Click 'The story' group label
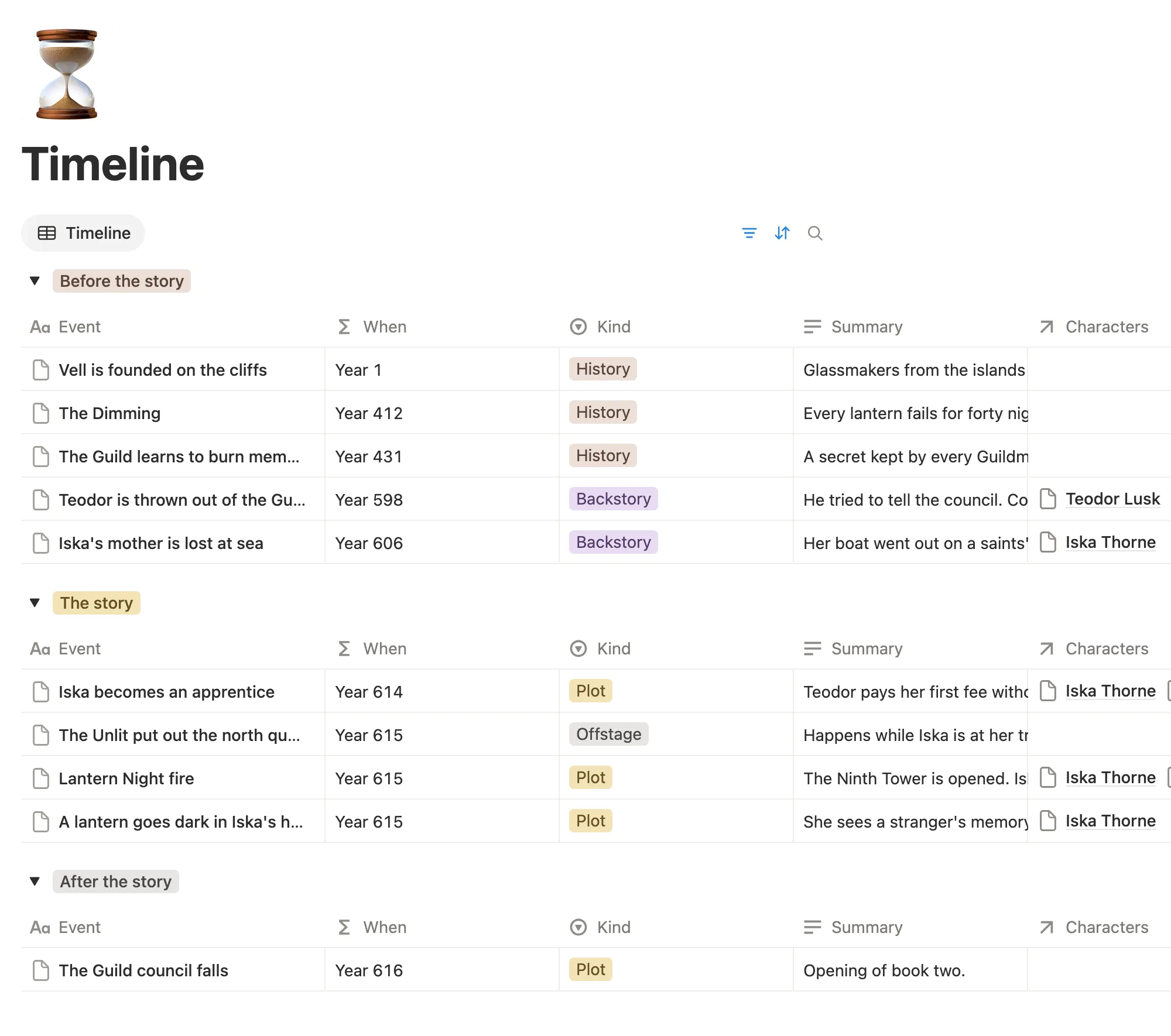This screenshot has height=1036, width=1171. (97, 603)
